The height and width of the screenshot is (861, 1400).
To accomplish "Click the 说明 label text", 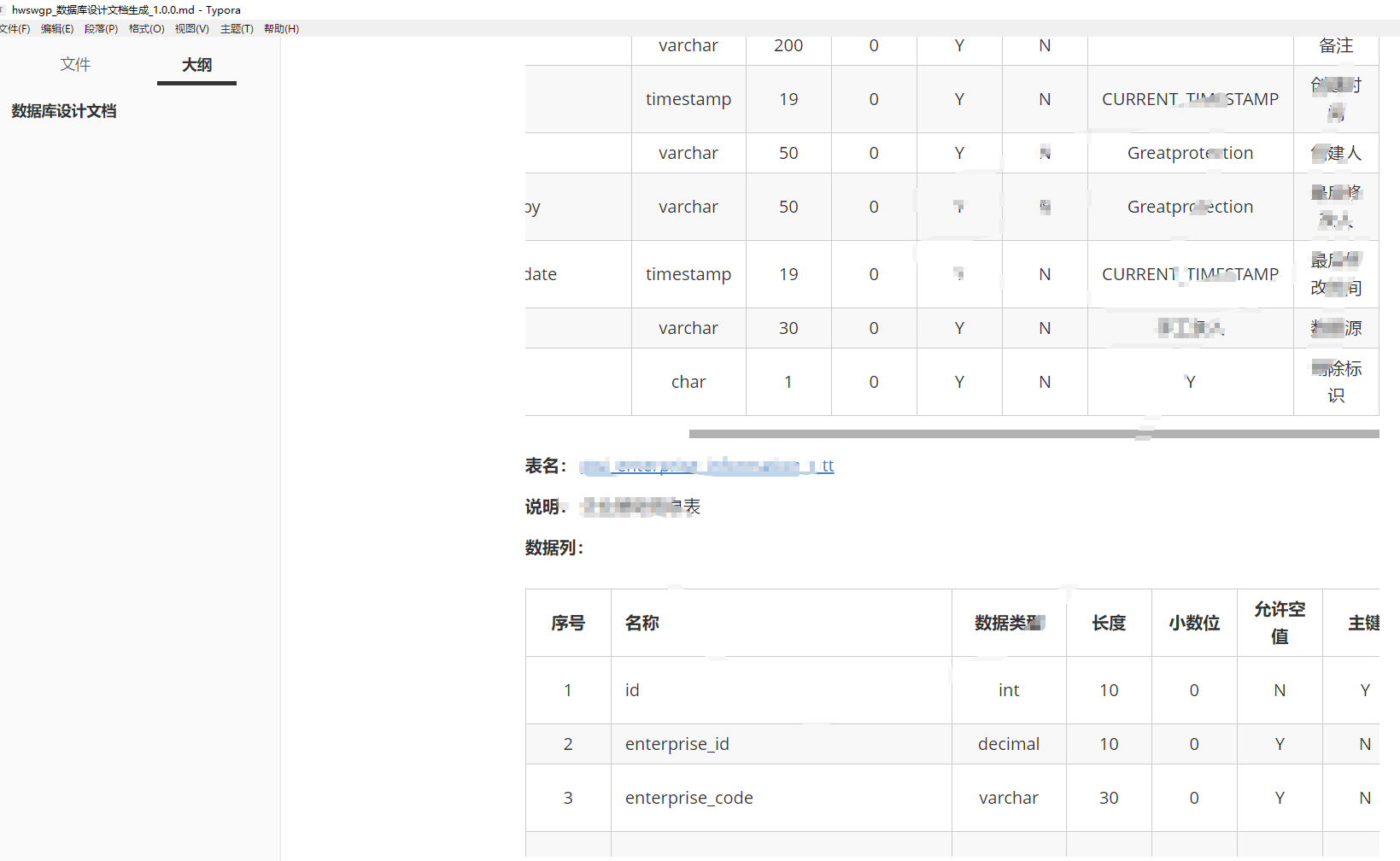I will (546, 507).
